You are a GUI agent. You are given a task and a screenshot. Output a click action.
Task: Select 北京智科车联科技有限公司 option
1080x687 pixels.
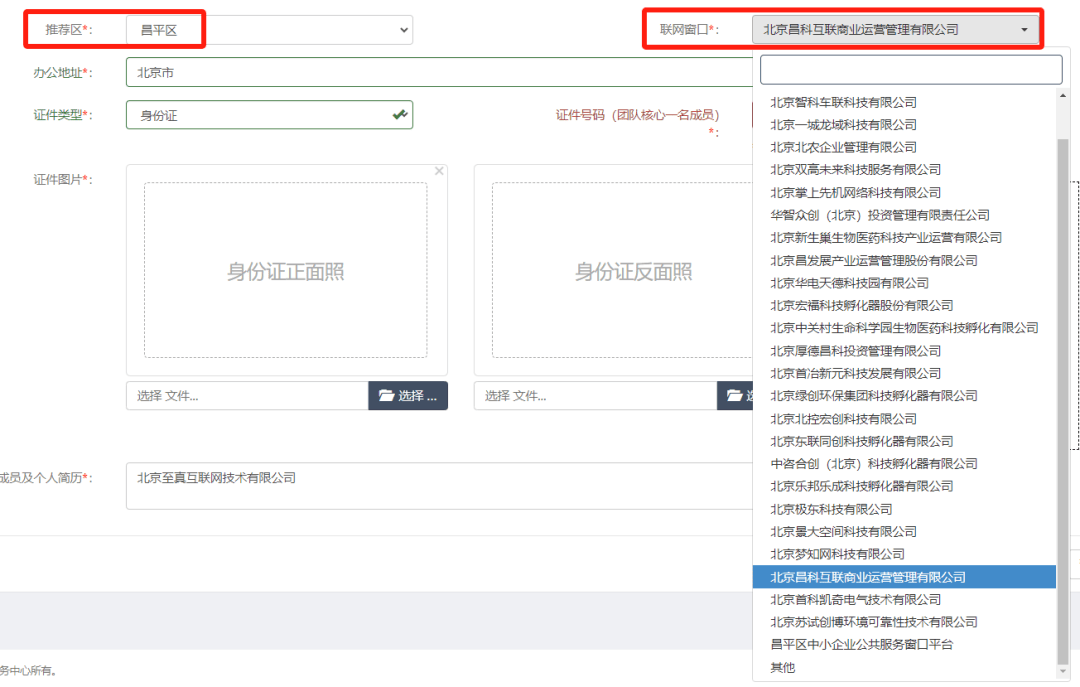(x=904, y=102)
